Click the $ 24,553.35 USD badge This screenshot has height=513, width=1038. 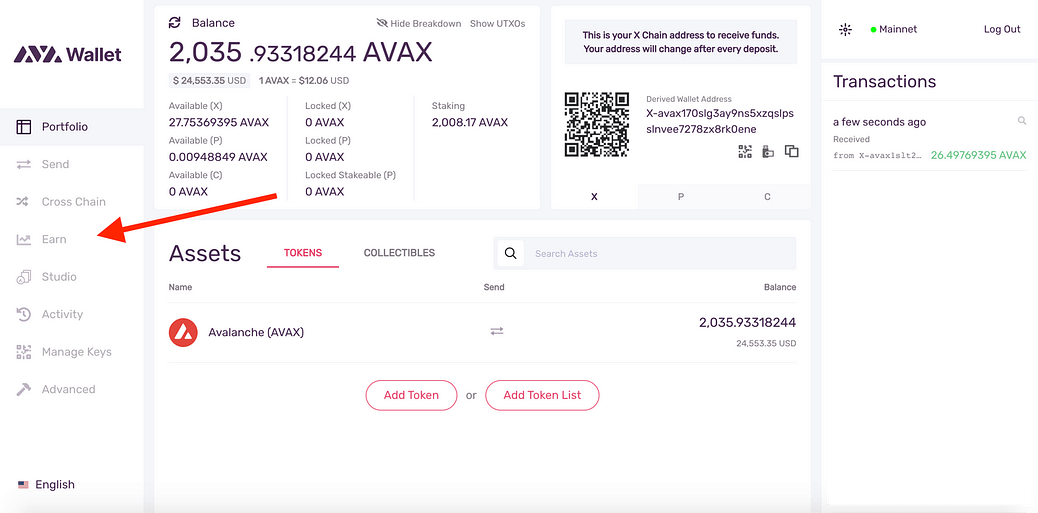pyautogui.click(x=209, y=81)
